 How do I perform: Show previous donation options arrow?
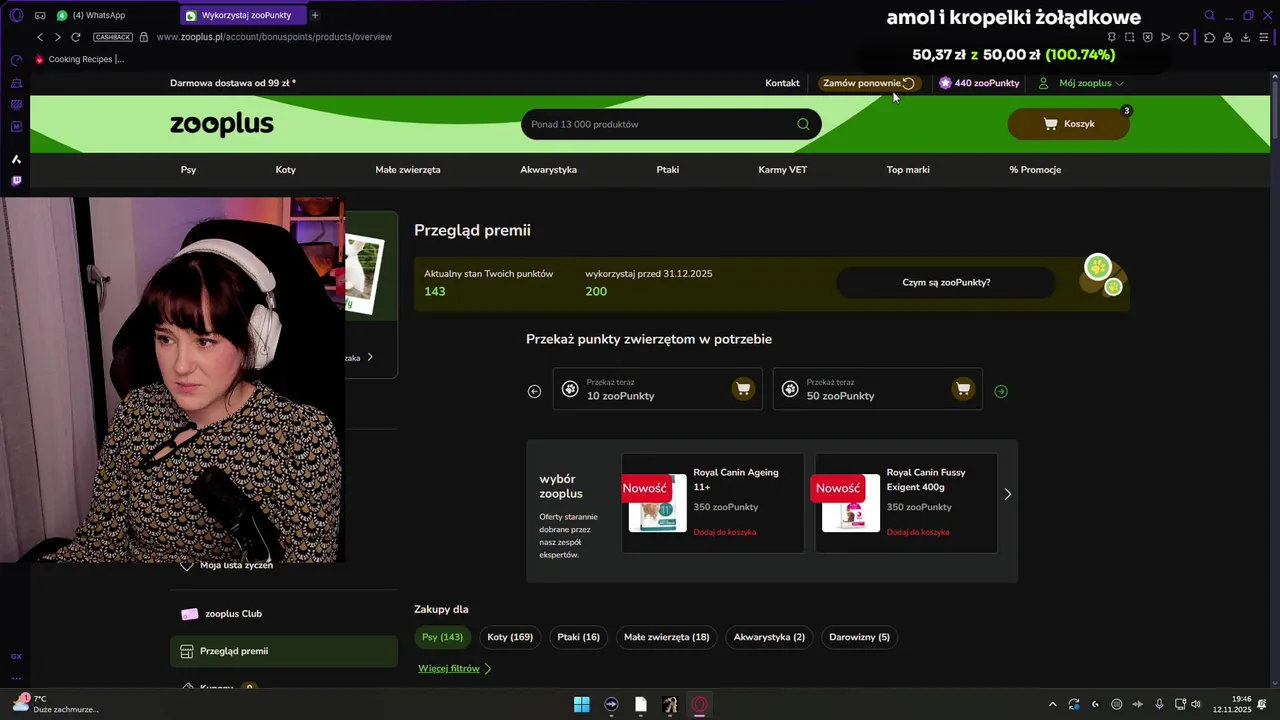[534, 391]
